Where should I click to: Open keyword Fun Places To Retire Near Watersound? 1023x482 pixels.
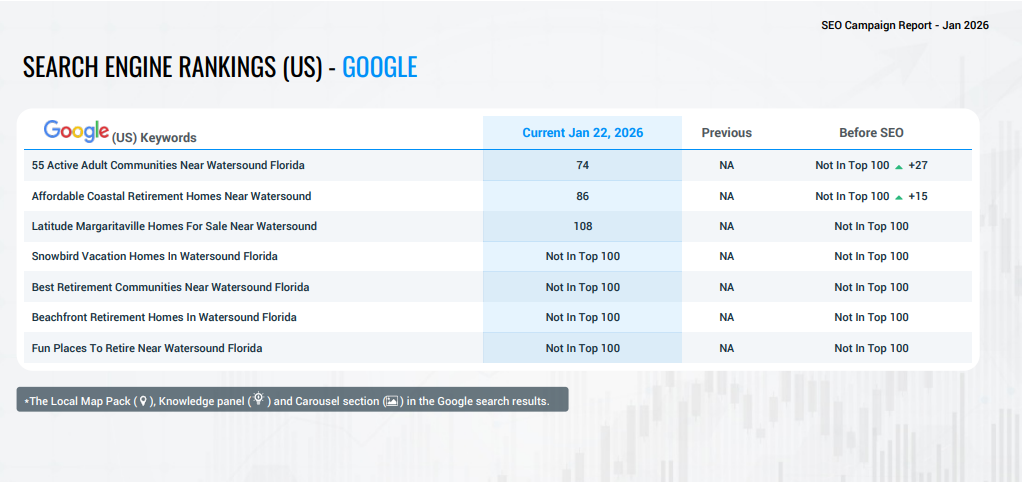[147, 348]
